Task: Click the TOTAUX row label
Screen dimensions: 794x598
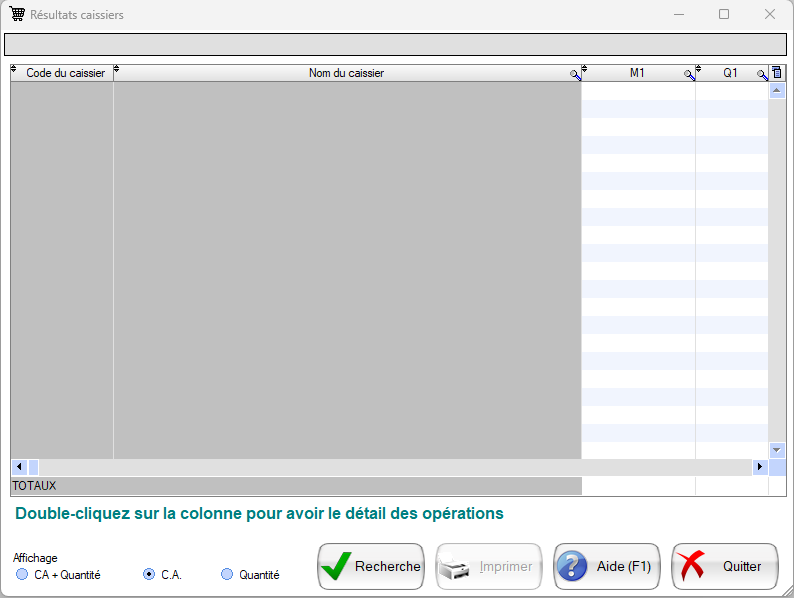Action: [34, 486]
